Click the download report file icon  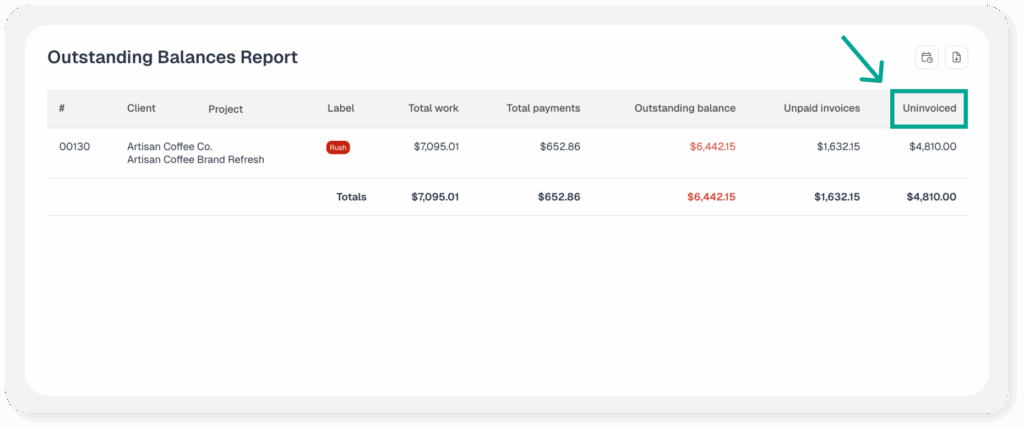[x=956, y=58]
